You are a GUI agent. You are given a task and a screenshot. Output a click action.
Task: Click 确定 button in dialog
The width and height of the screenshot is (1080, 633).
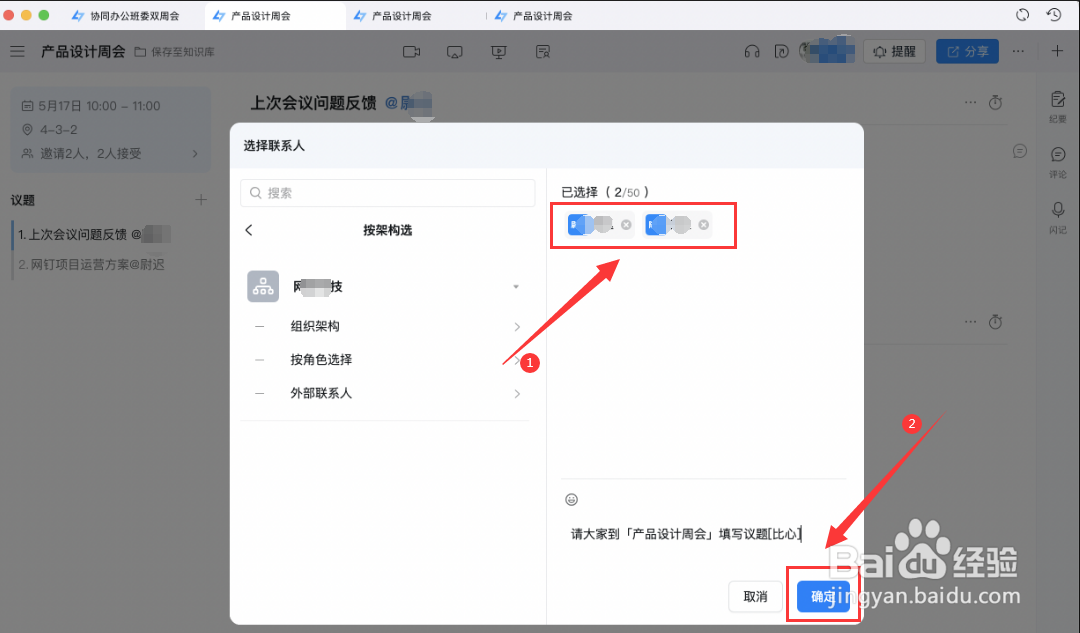pyautogui.click(x=823, y=596)
